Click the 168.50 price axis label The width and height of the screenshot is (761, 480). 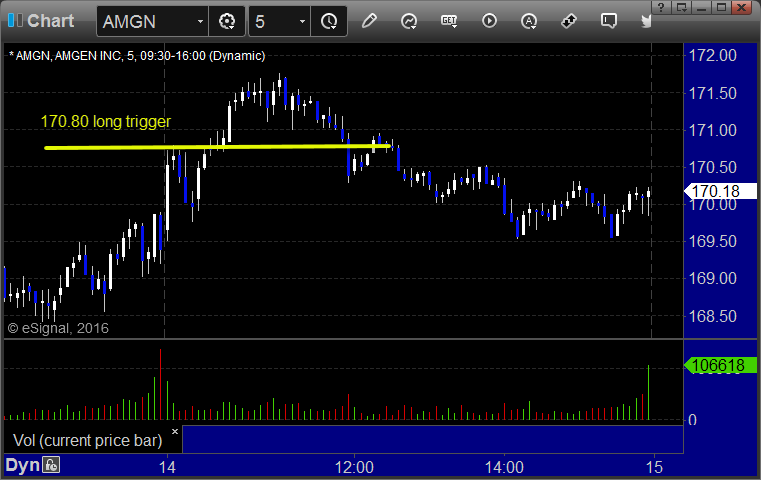[x=713, y=316]
